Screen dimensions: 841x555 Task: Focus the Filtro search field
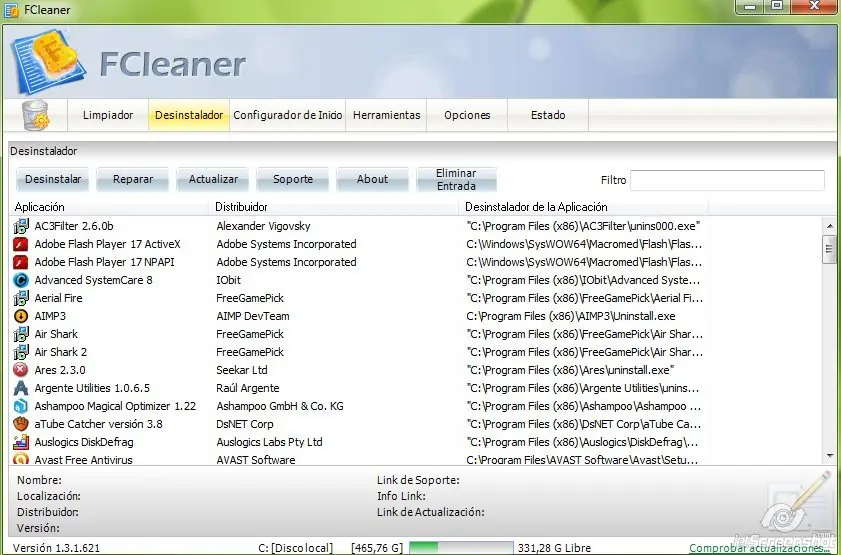(x=727, y=180)
